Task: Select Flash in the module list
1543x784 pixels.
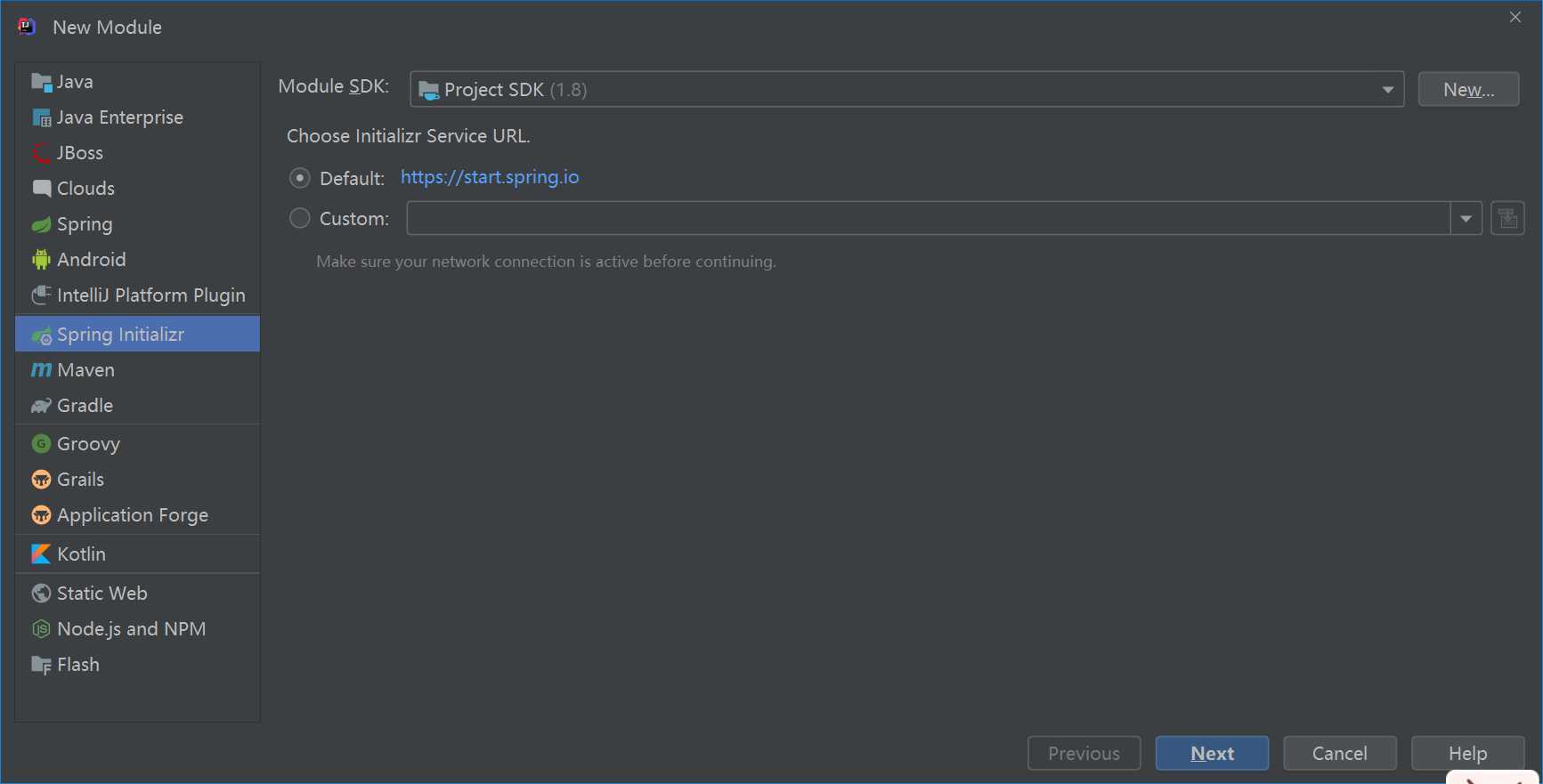Action: click(x=137, y=665)
